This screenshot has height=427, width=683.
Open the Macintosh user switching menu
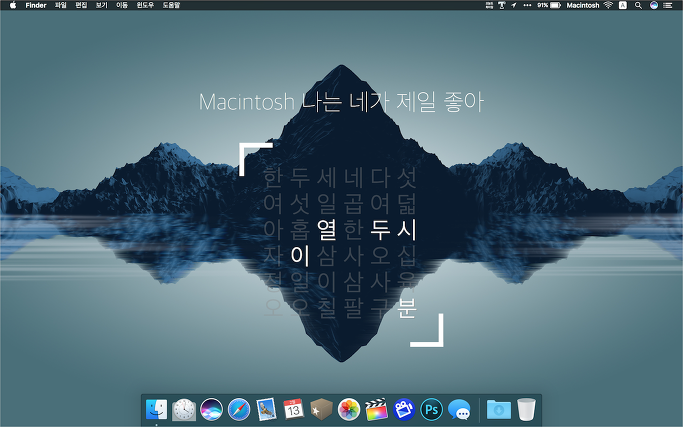[583, 5]
